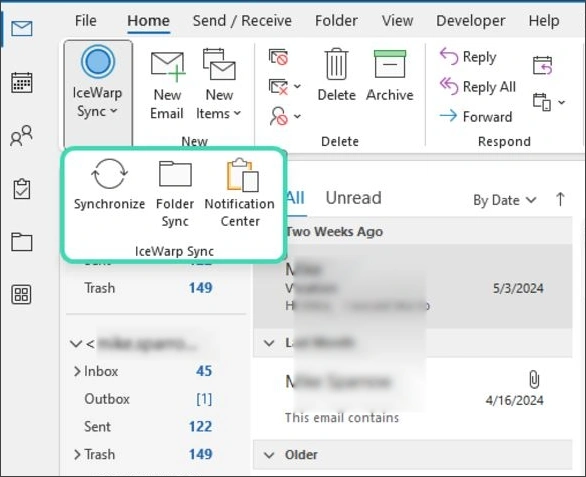Screen dimensions: 586x477
Task: Click the Clean Up icon
Action: (278, 86)
